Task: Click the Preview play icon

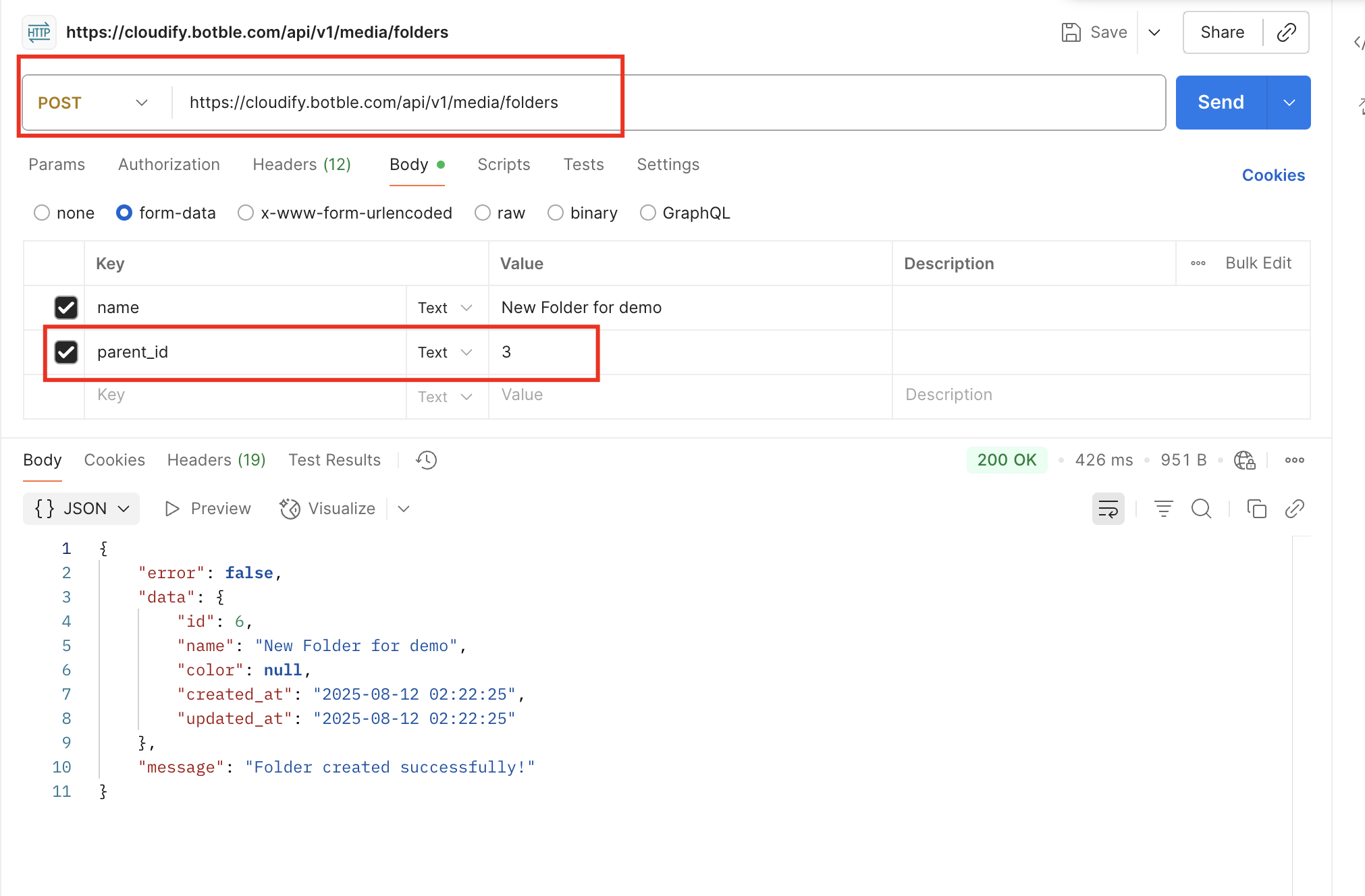Action: [x=172, y=509]
